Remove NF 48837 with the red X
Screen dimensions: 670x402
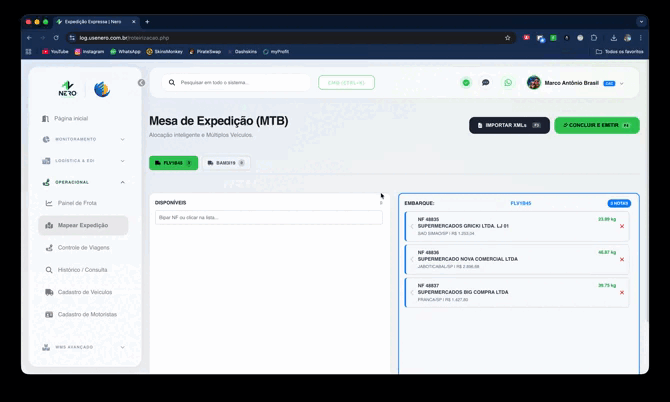coord(622,292)
